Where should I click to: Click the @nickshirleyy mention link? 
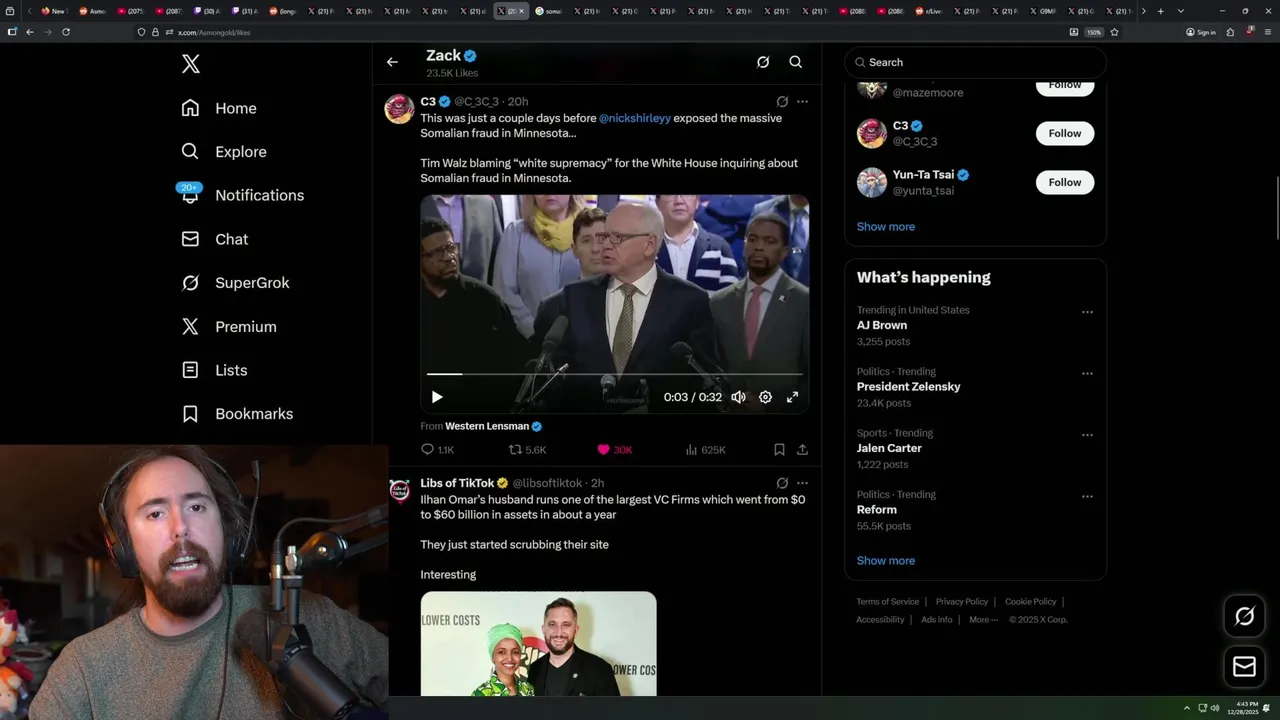coord(635,118)
